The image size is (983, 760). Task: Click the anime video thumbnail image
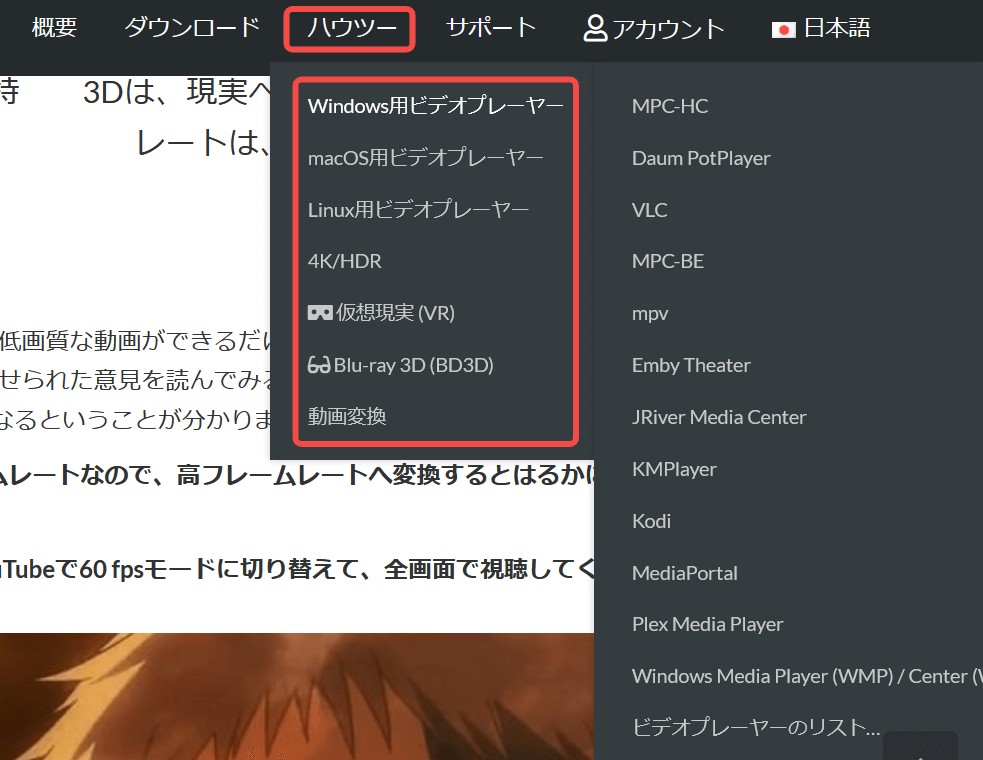coord(297,696)
